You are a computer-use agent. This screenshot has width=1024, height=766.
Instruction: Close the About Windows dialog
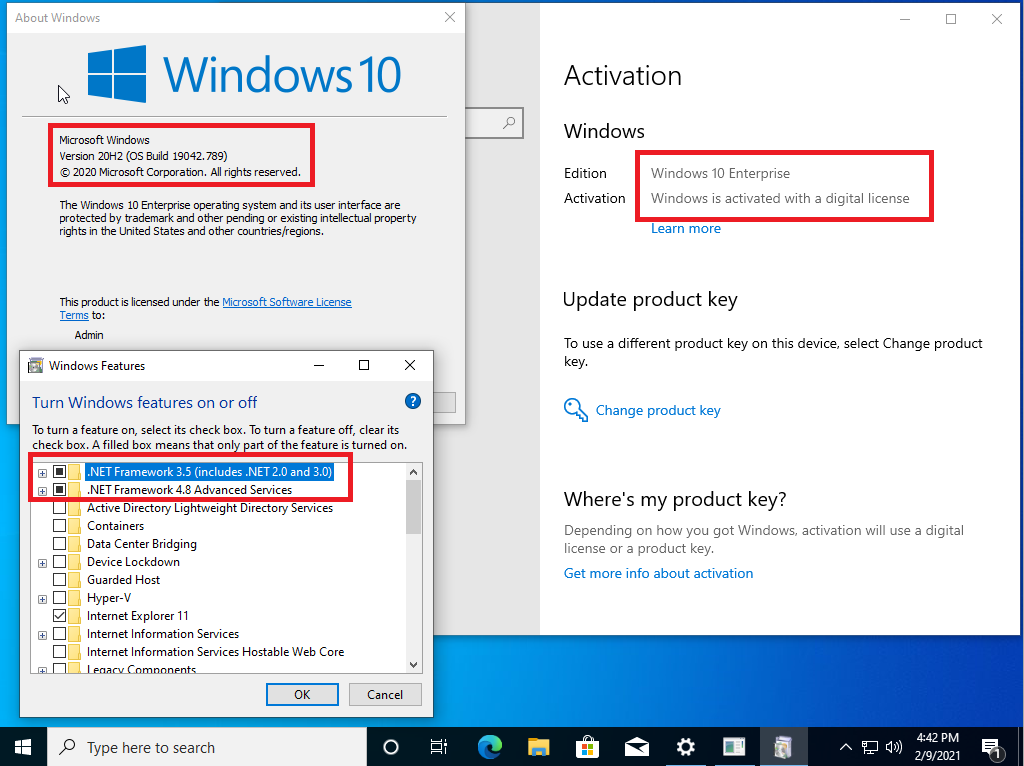(x=450, y=17)
